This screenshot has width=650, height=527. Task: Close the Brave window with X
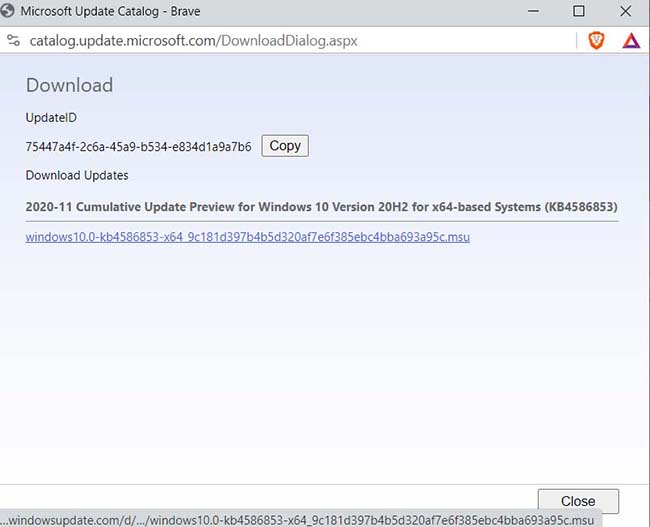coord(626,11)
